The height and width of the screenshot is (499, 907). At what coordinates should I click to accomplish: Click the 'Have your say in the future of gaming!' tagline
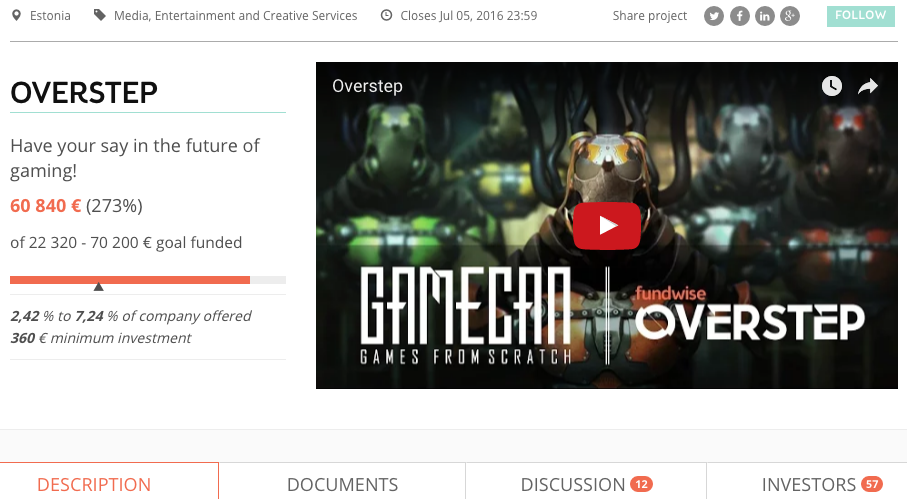tap(135, 158)
